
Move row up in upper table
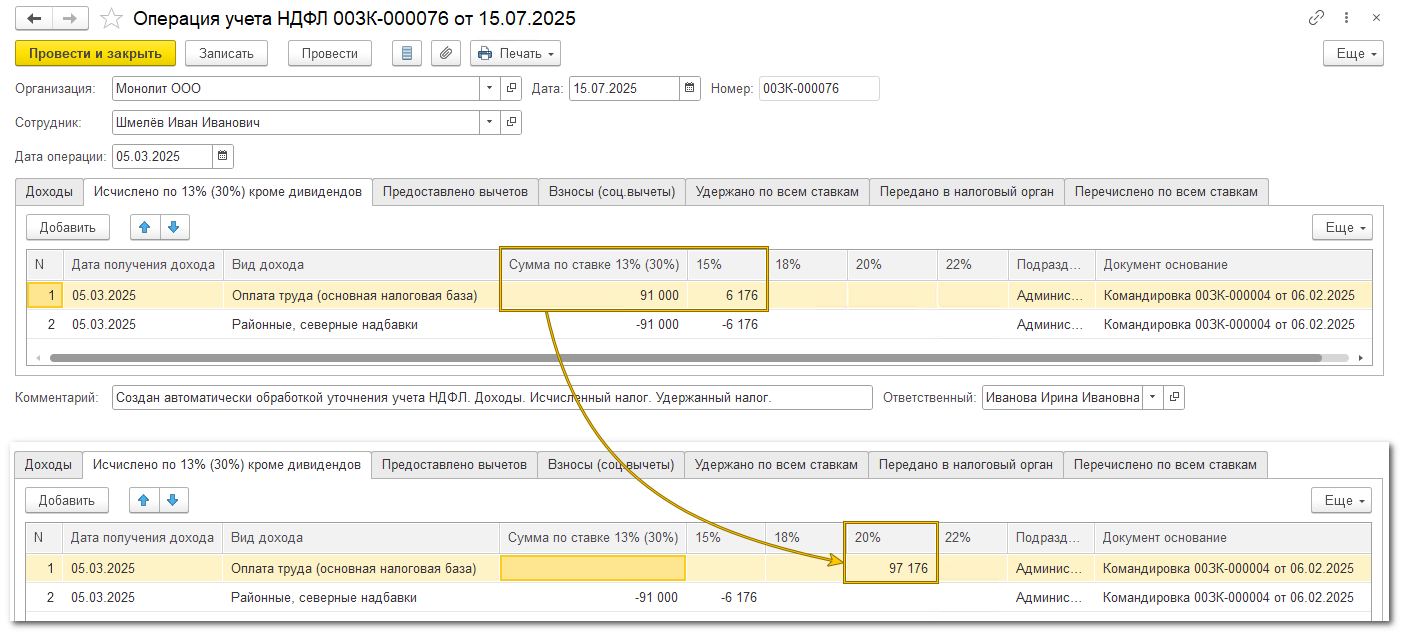(145, 227)
